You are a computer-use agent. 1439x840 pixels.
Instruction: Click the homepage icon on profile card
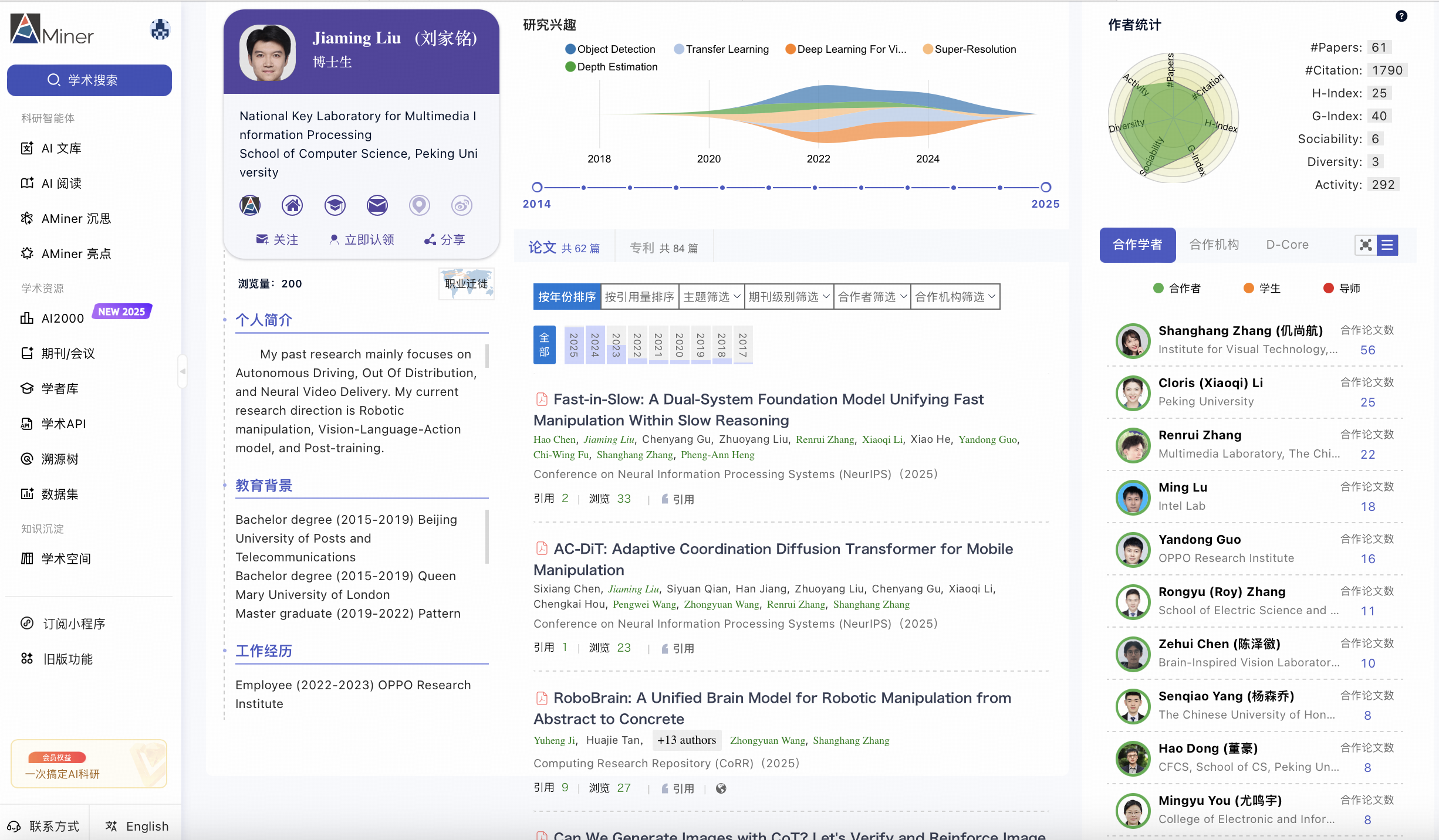tap(292, 205)
